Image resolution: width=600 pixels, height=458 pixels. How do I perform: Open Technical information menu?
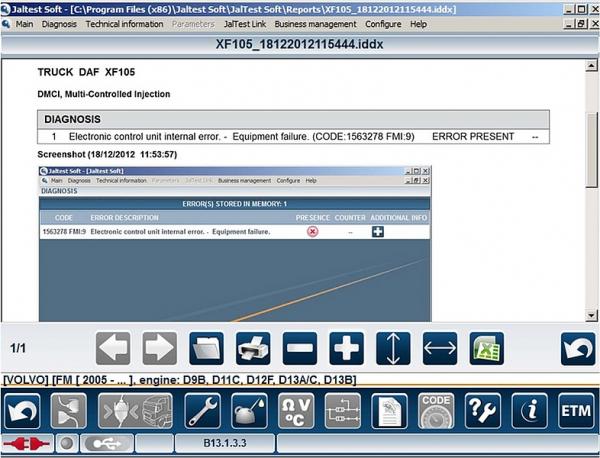coord(124,24)
